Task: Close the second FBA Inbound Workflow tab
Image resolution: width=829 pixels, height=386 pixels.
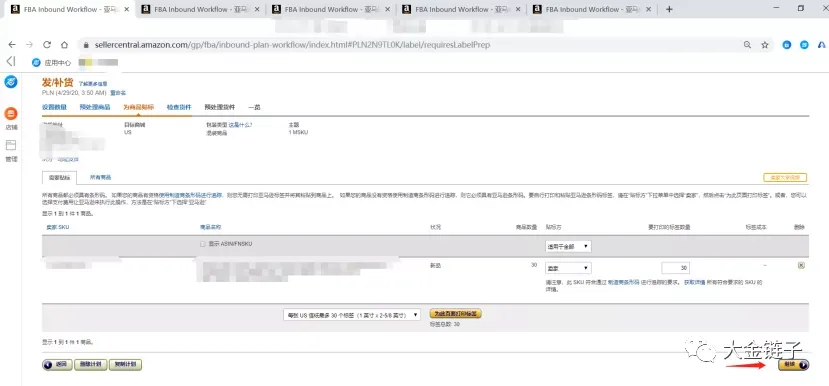Action: point(257,9)
